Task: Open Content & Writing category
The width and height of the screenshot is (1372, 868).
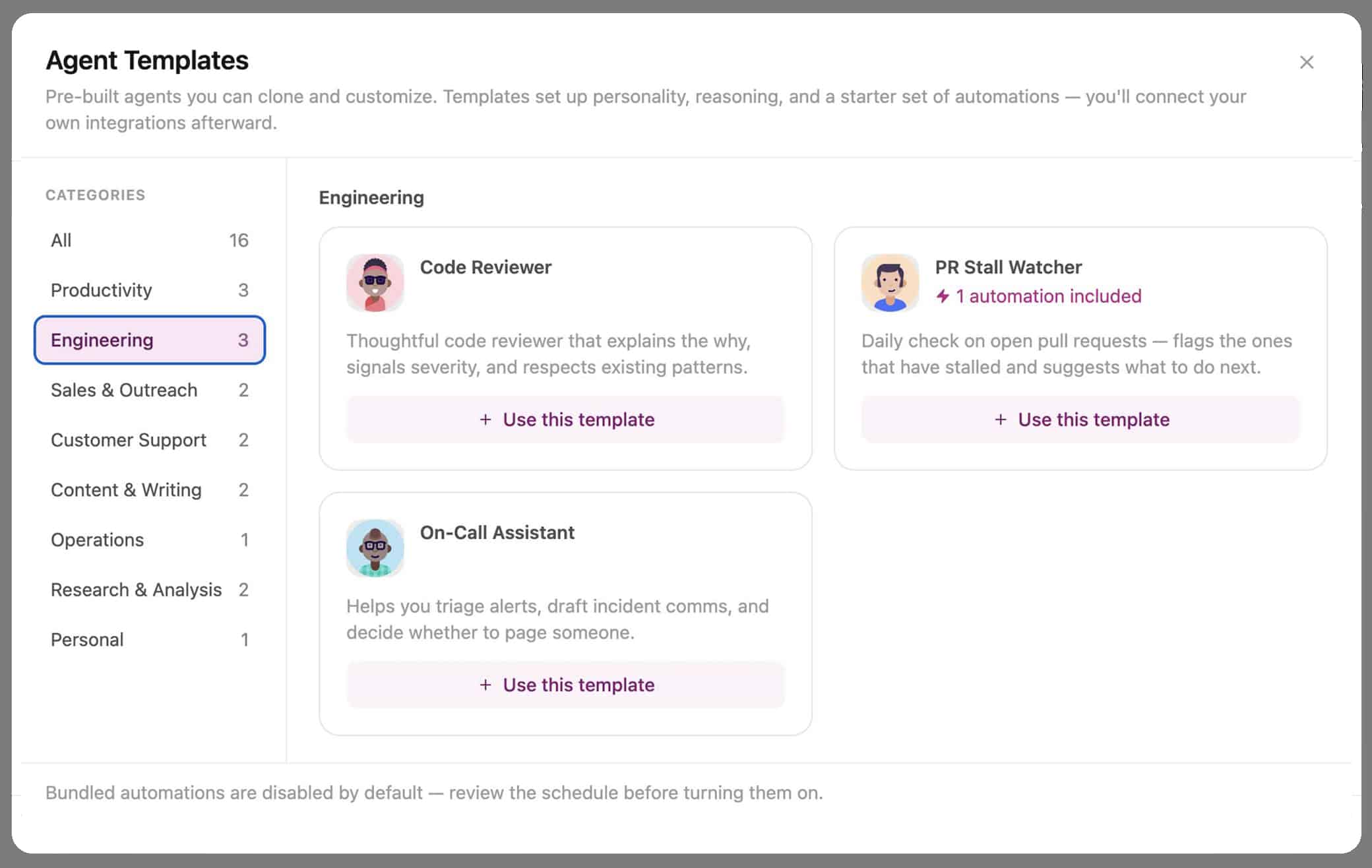Action: coord(150,489)
